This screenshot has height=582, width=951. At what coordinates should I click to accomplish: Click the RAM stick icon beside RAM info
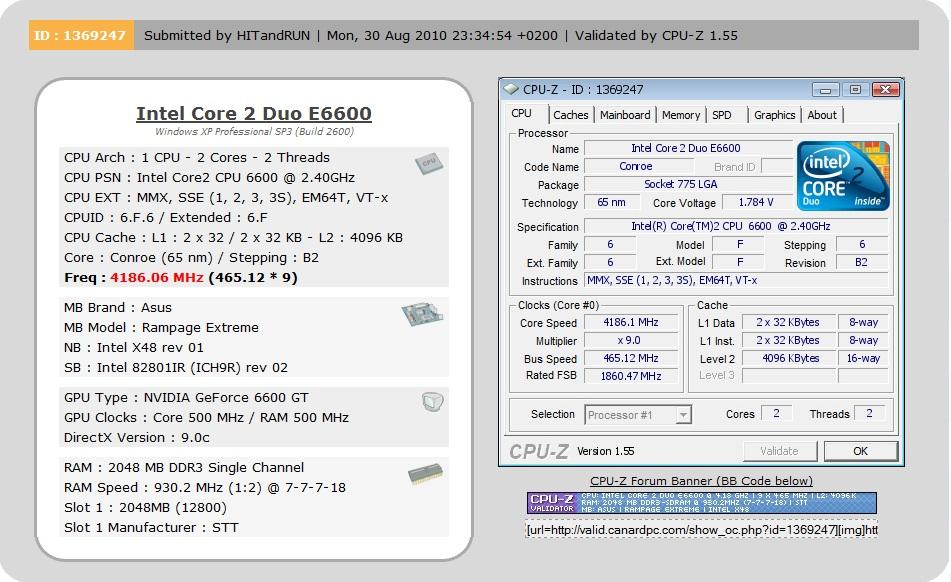pos(425,474)
